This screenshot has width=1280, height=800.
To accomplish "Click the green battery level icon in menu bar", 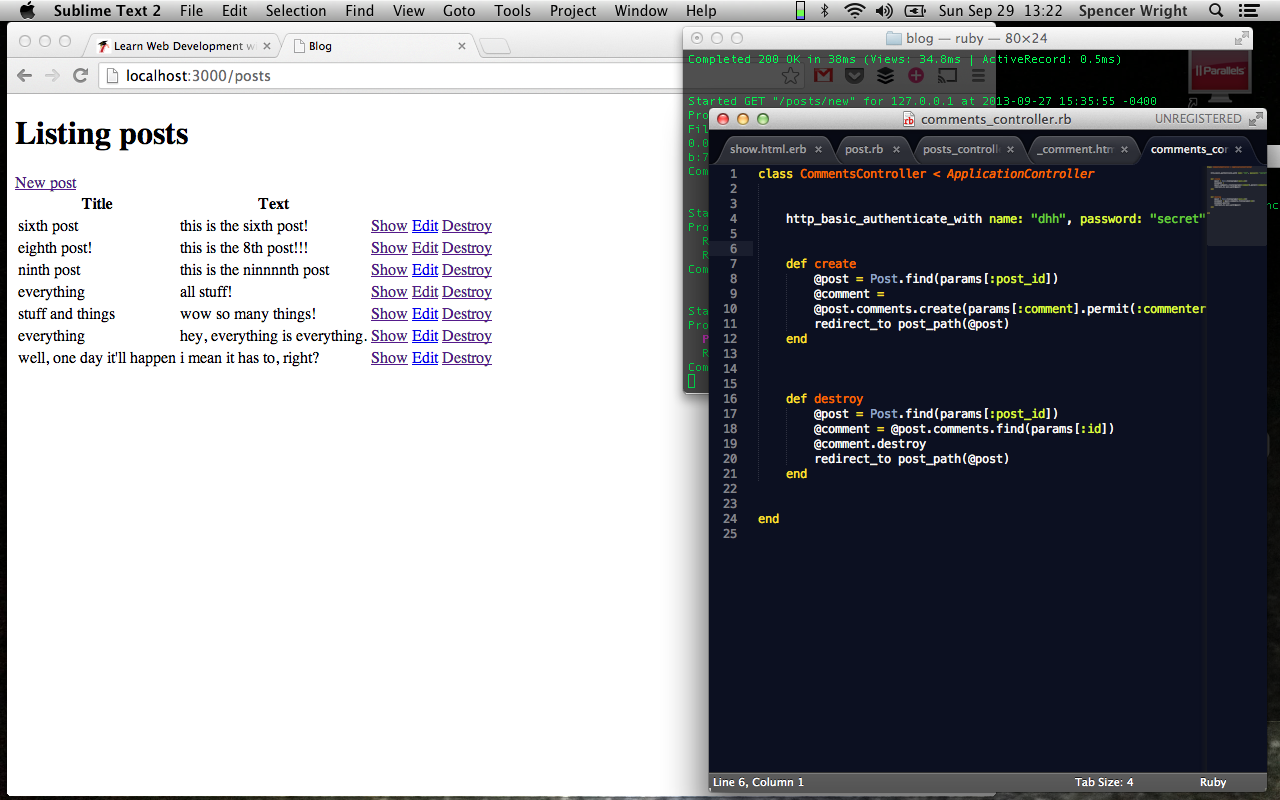I will point(800,11).
